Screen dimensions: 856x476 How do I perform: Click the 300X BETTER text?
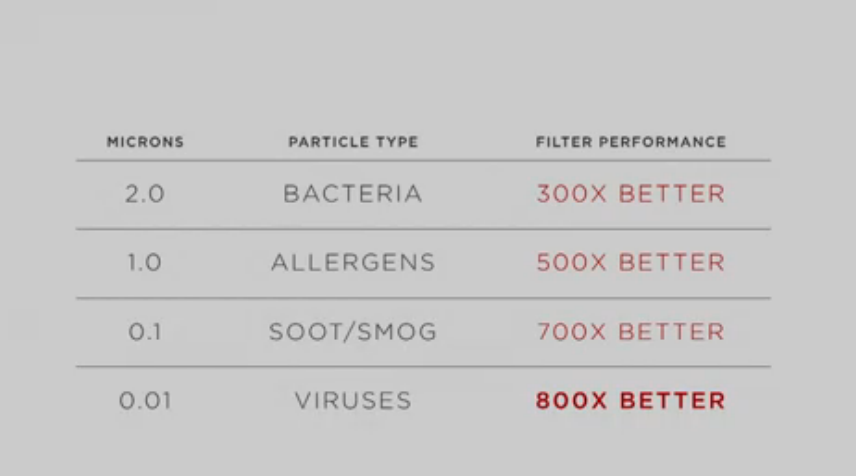point(631,194)
